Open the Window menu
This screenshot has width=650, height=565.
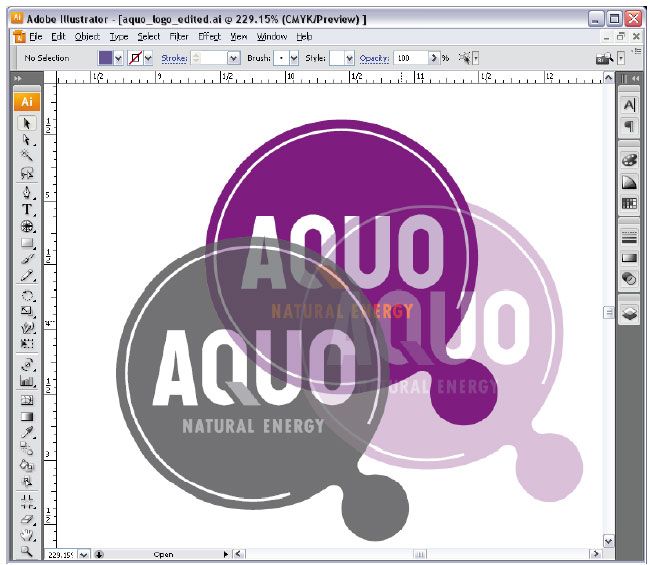pyautogui.click(x=272, y=36)
